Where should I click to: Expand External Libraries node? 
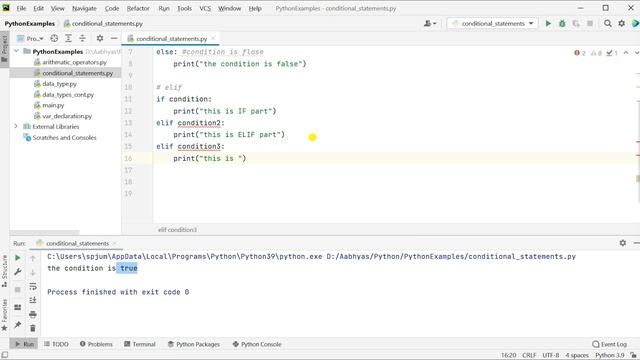tap(16, 127)
